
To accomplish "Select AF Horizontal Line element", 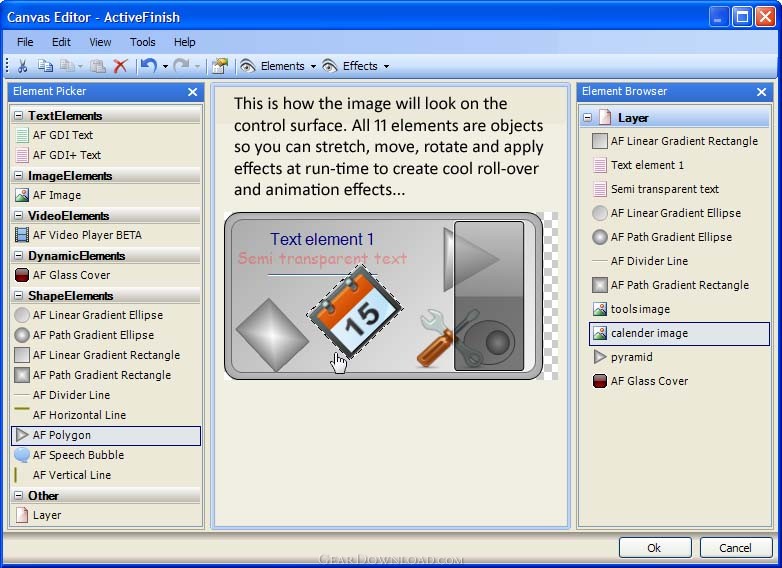I will (106, 415).
